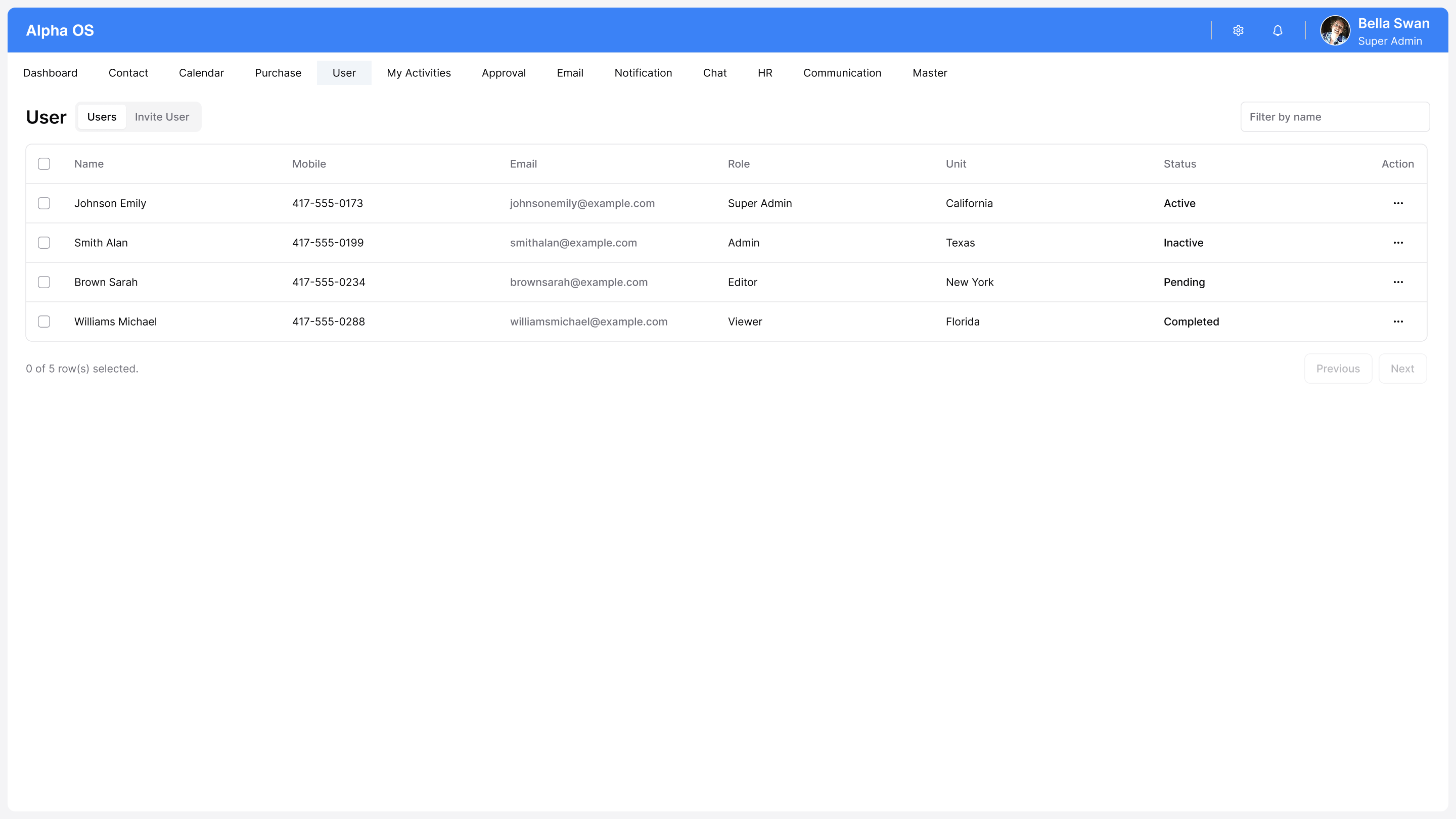Go to the Chat section
The image size is (1456, 819).
click(x=714, y=72)
